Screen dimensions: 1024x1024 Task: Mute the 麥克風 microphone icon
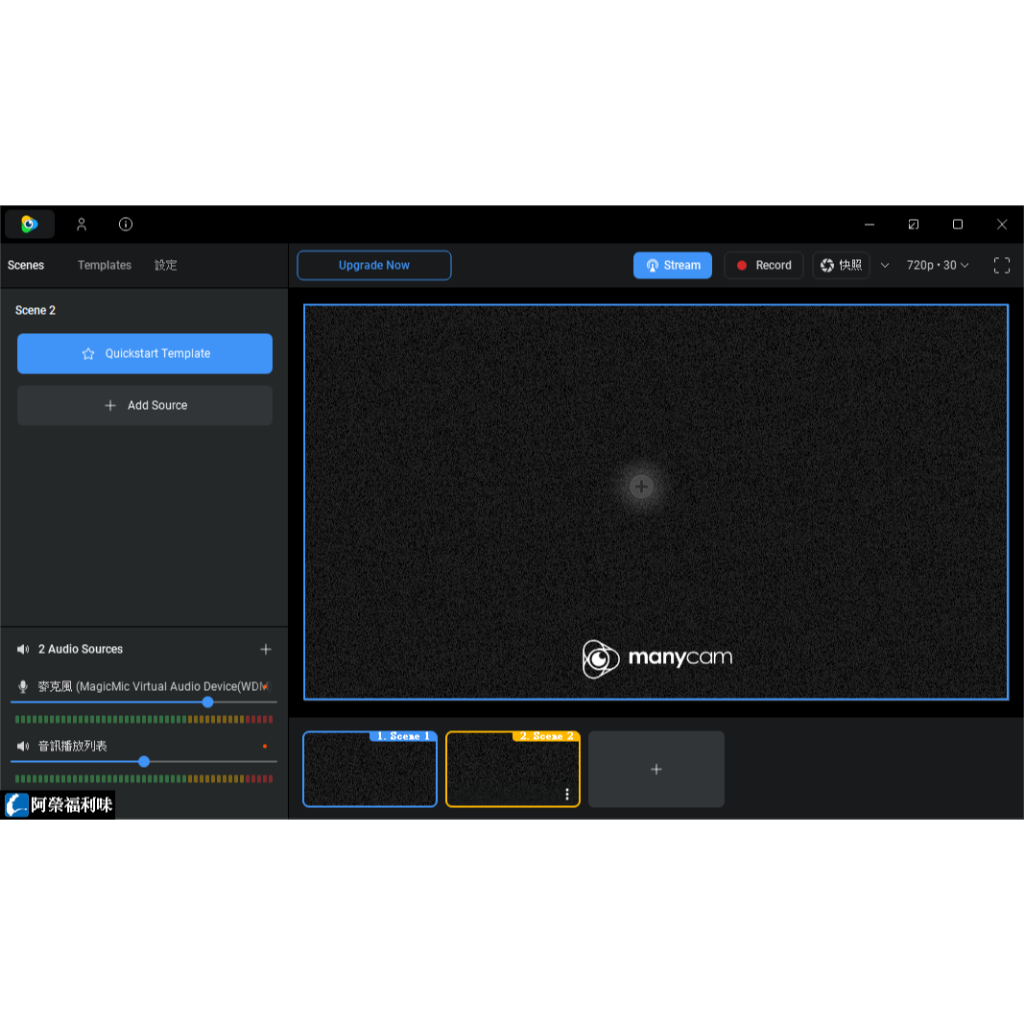point(23,686)
